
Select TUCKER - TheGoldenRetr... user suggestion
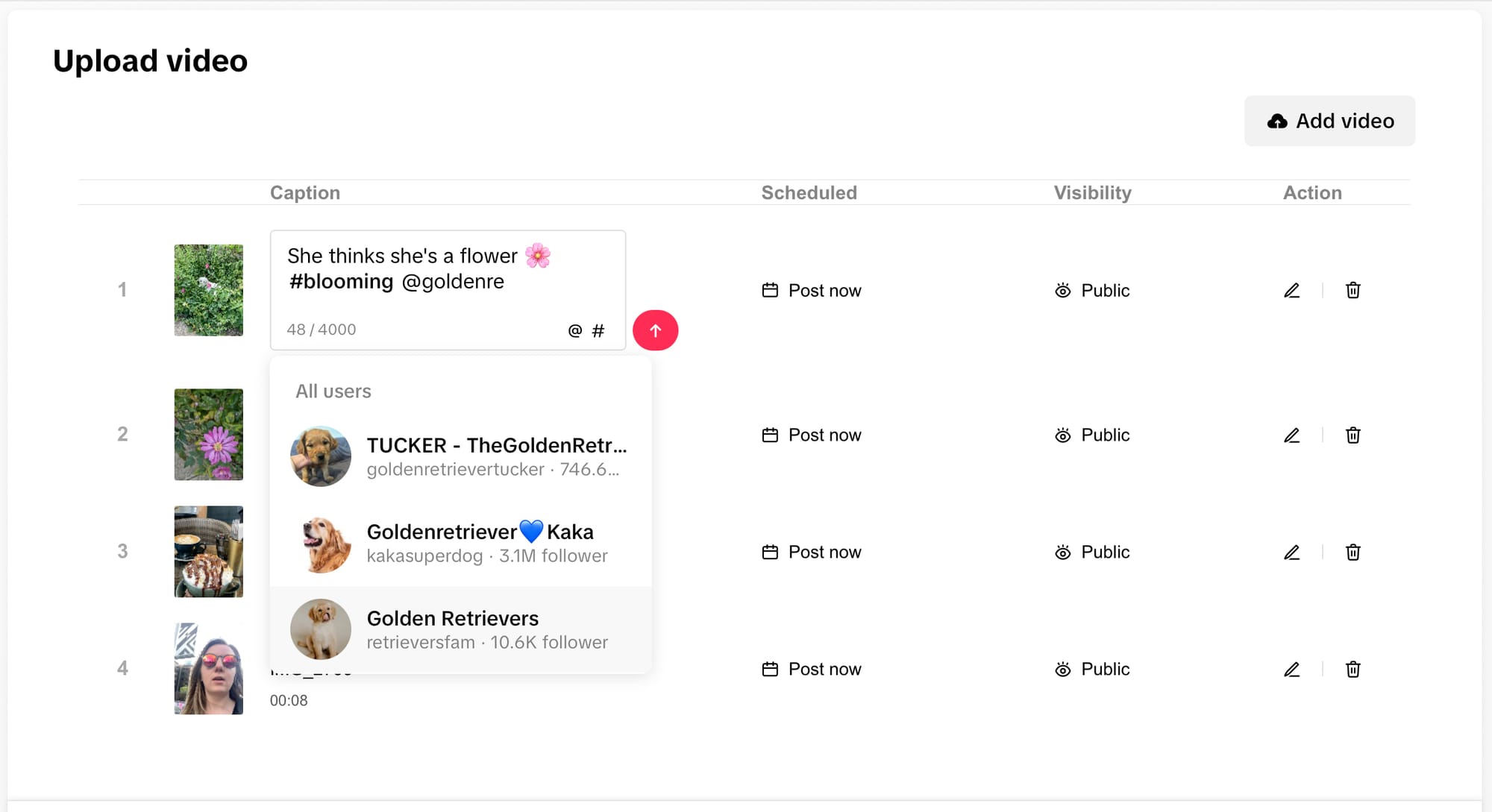(x=460, y=456)
